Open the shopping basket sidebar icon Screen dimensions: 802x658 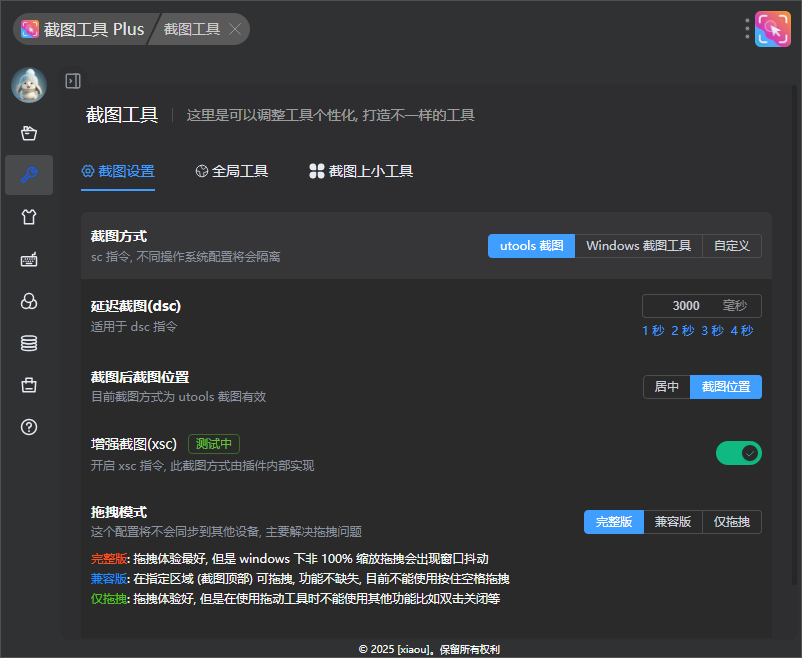click(29, 133)
